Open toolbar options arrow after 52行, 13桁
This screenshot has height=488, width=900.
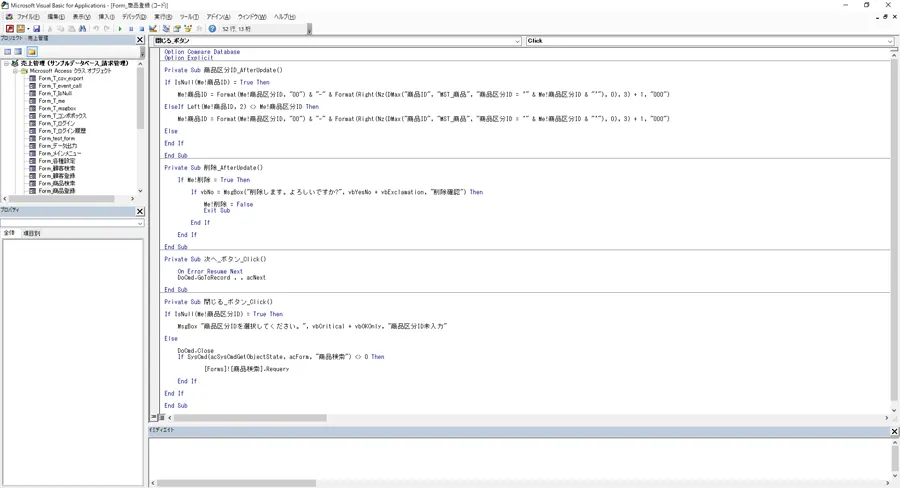pyautogui.click(x=309, y=29)
